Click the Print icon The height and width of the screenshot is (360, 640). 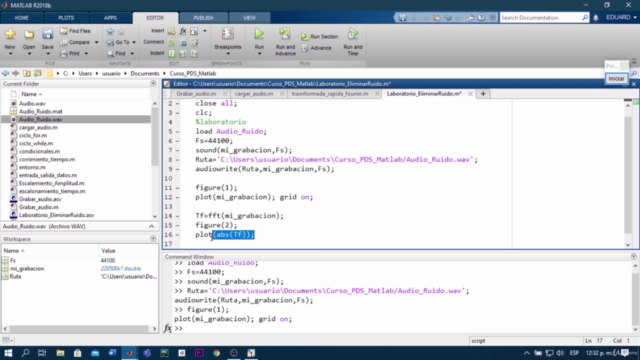tap(64, 53)
